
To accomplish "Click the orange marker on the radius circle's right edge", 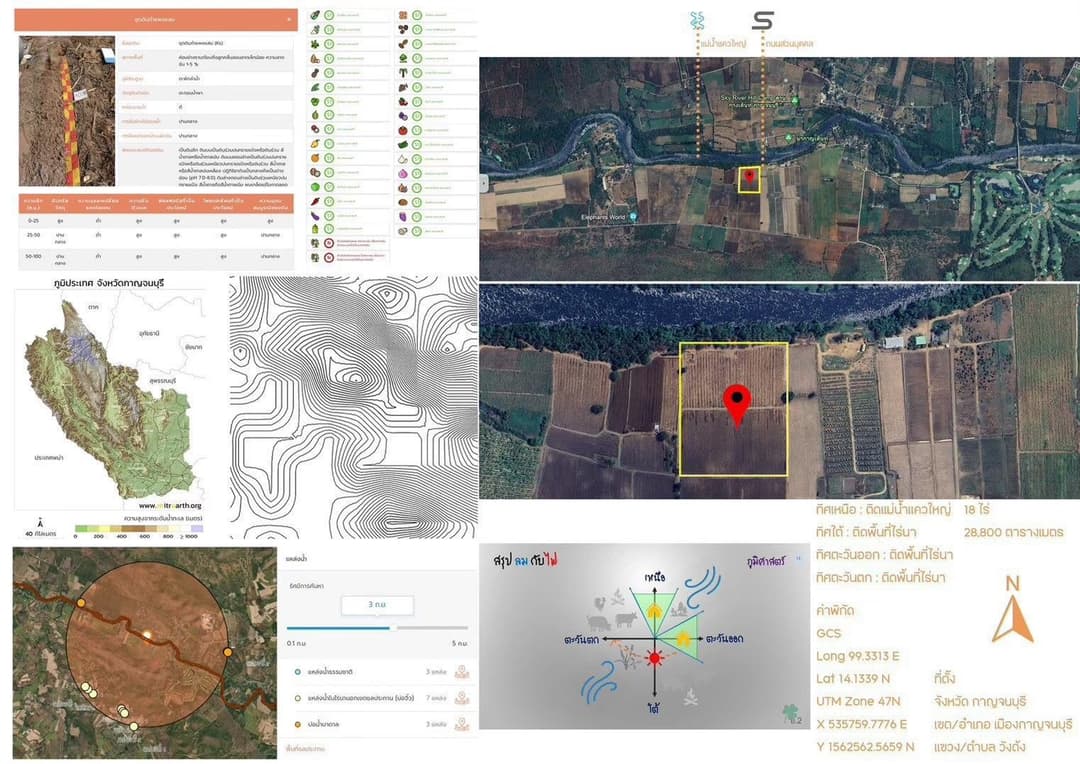I will pos(228,652).
